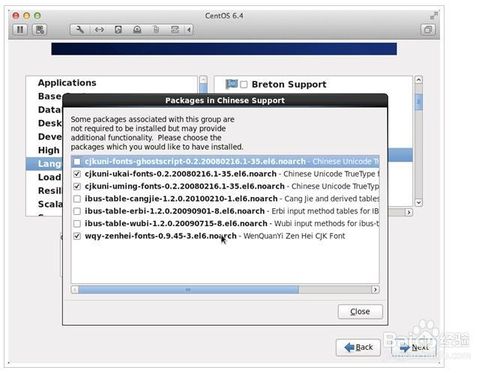Image resolution: width=500 pixels, height=373 pixels.
Task: Click the Breton Support flag icon
Action: click(x=232, y=84)
